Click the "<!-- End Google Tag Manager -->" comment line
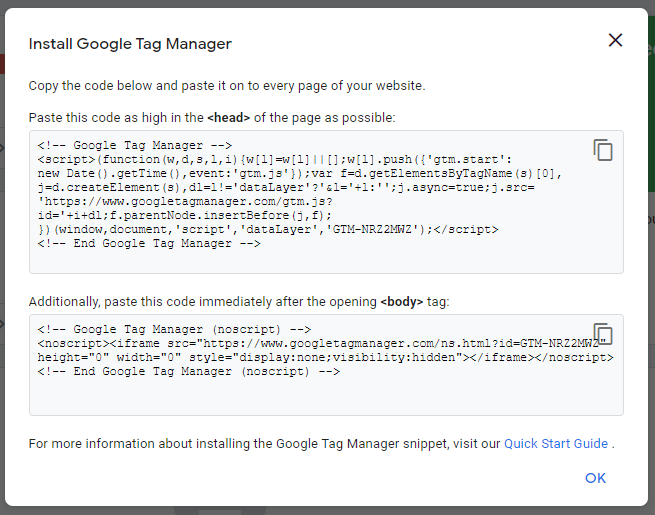 [x=149, y=244]
